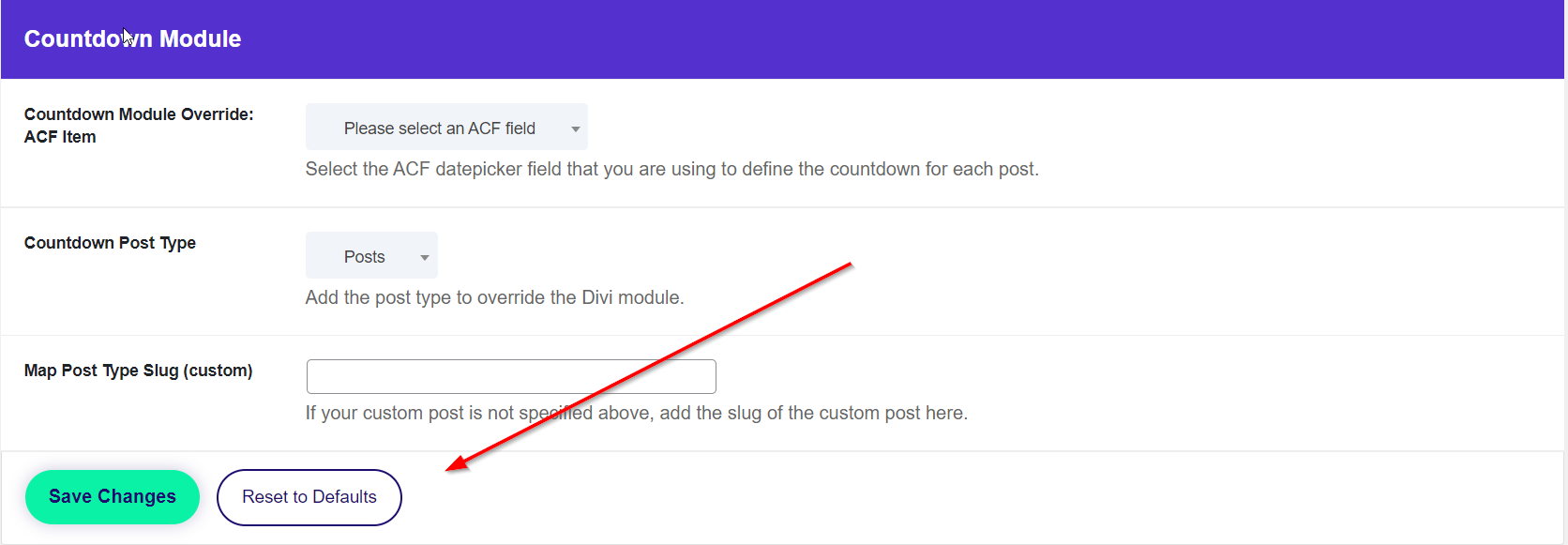Viewport: 1568px width, 545px height.
Task: Click the 'ACF Item' text under Override label
Action: pos(60,137)
